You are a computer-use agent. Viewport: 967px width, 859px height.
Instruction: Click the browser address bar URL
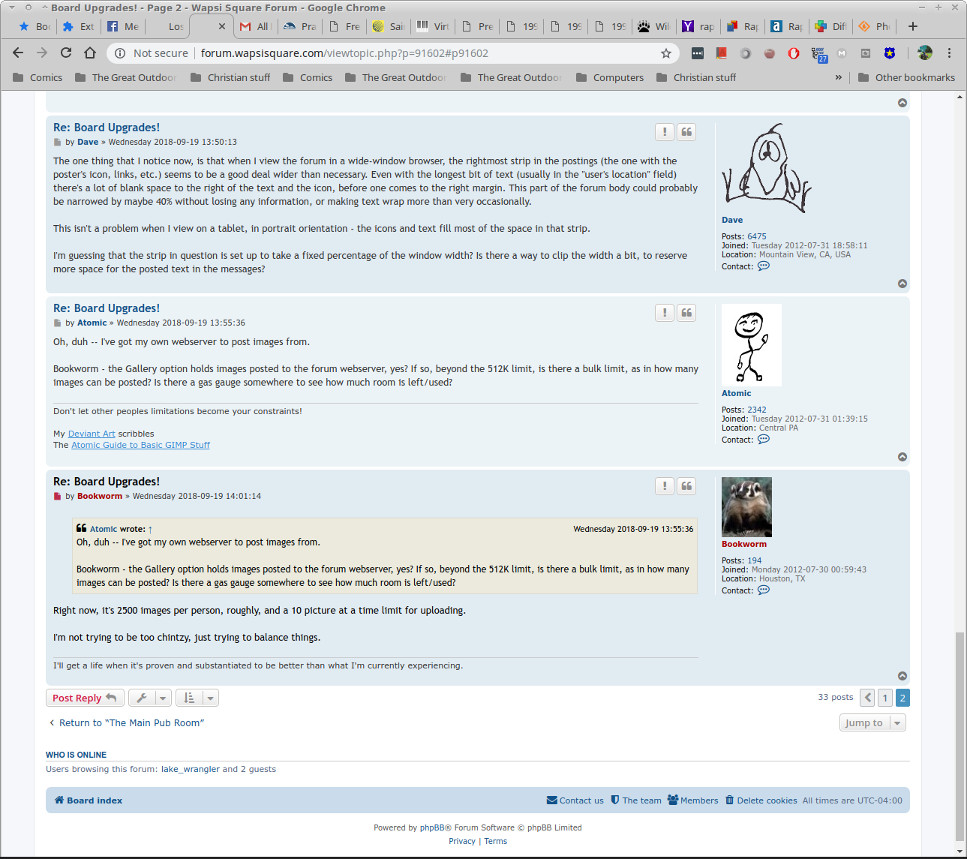click(343, 53)
